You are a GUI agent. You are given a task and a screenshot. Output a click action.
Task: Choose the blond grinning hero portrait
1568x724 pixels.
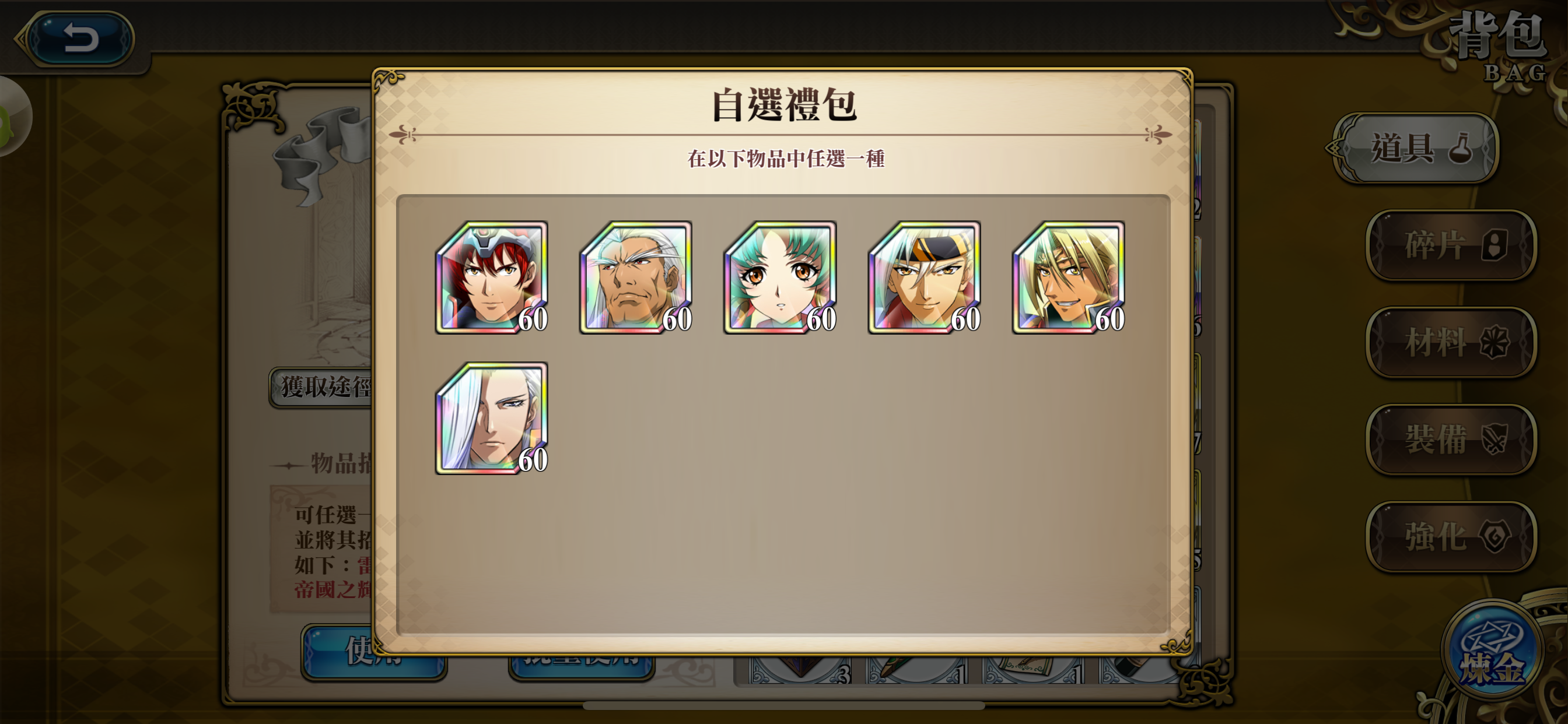click(x=1068, y=277)
